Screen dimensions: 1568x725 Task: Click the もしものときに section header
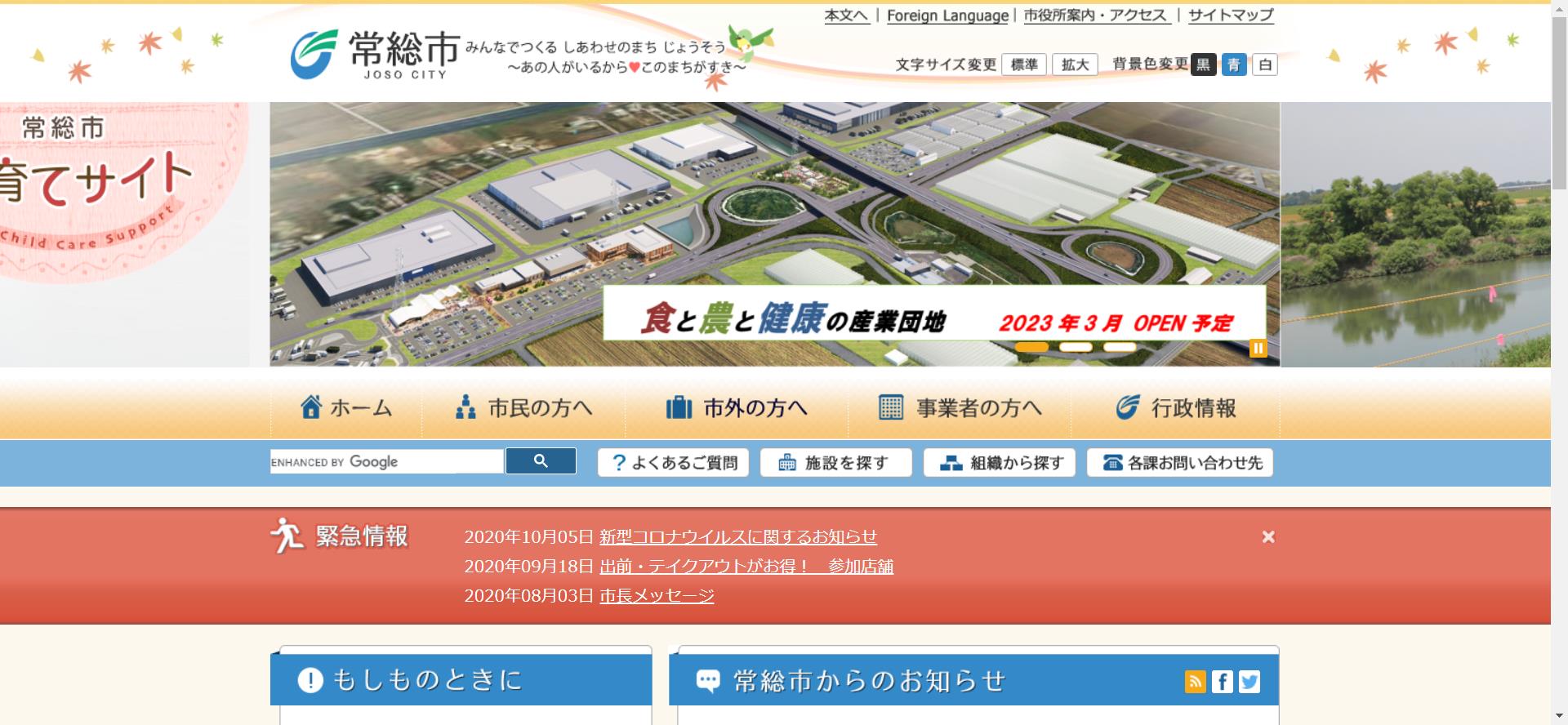click(461, 679)
